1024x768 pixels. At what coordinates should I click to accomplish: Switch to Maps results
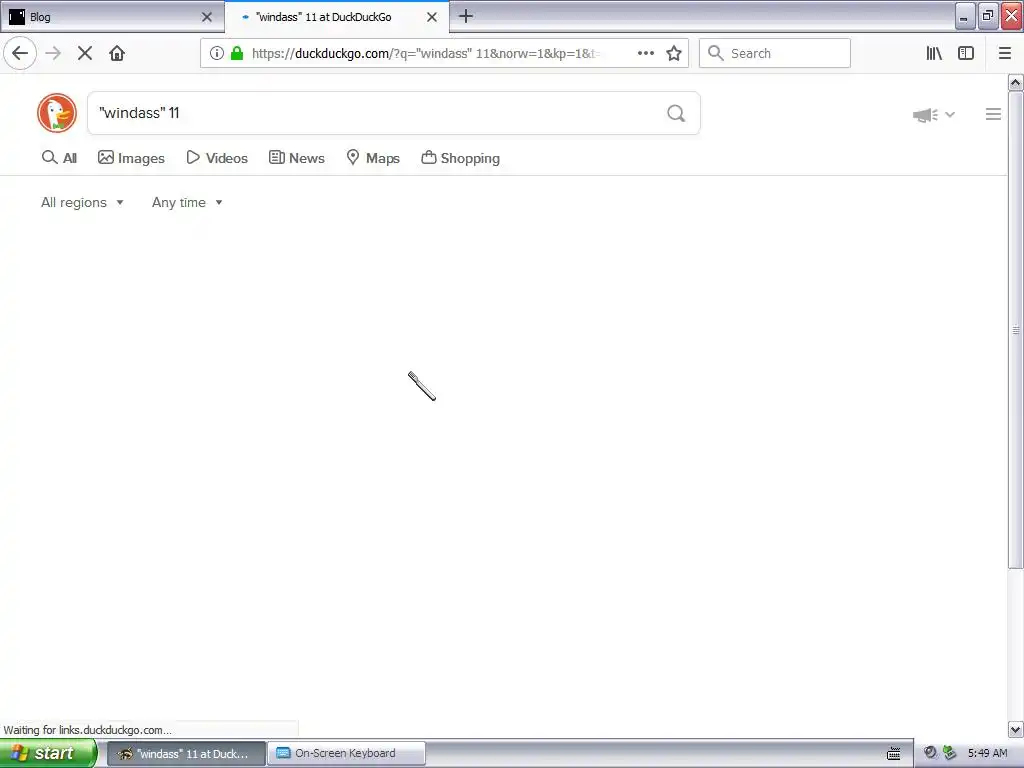coord(373,158)
